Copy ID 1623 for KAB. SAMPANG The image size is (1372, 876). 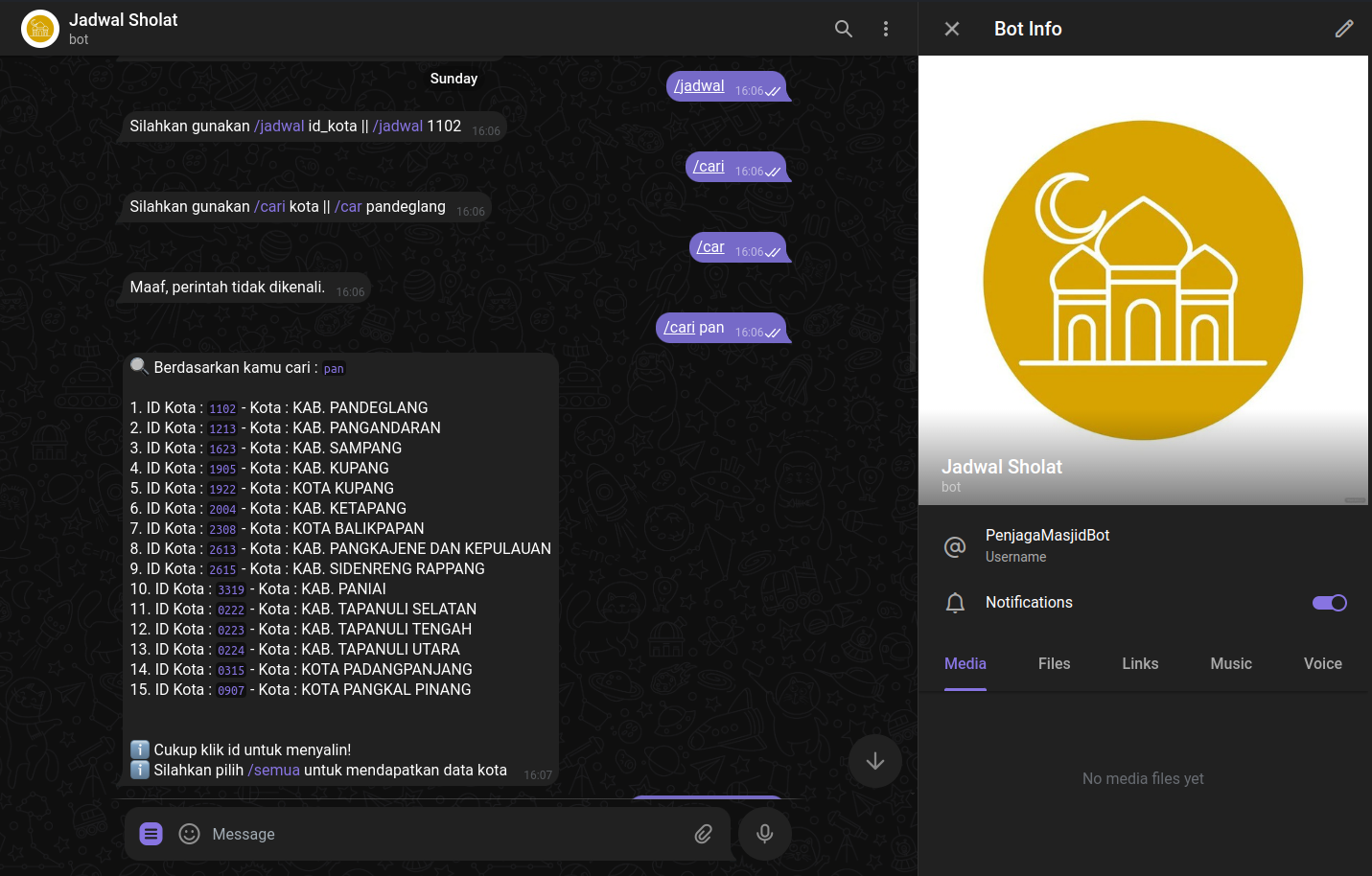pyautogui.click(x=222, y=449)
